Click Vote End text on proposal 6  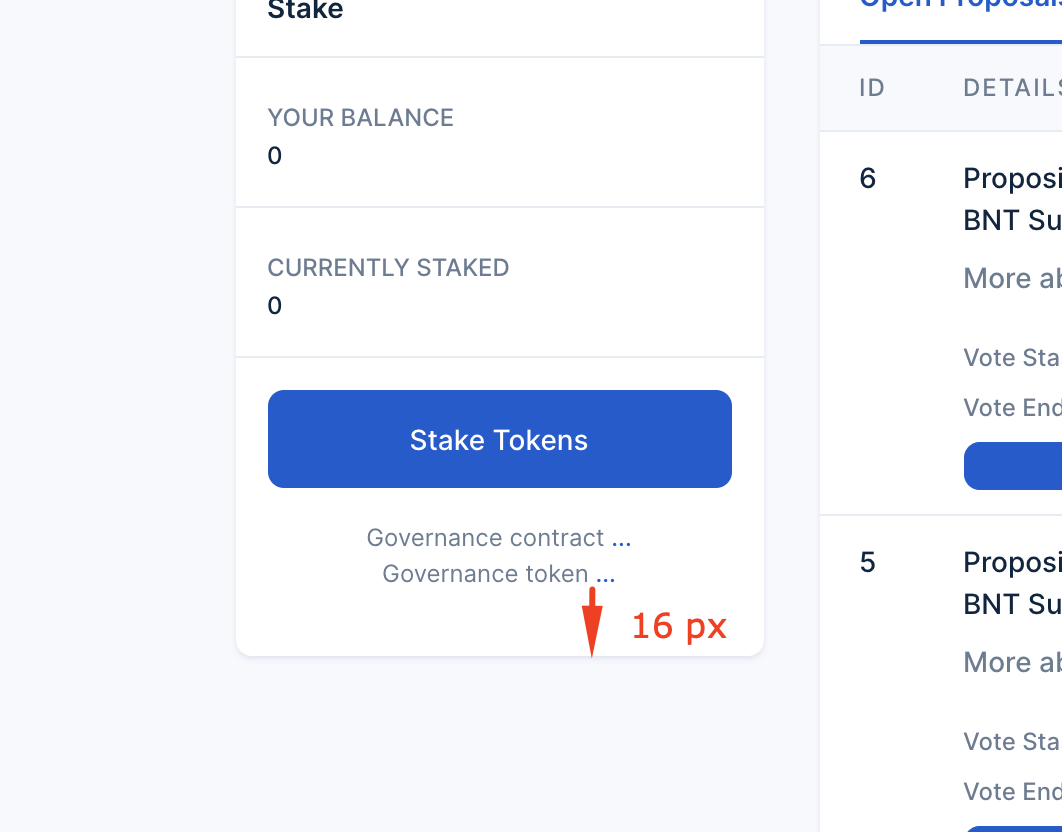(1011, 407)
